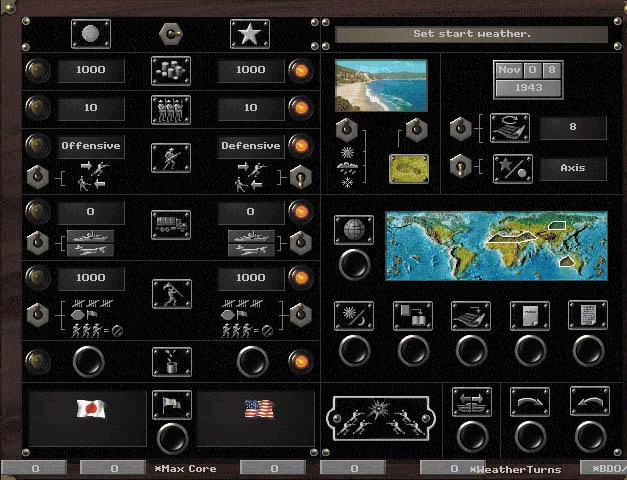This screenshot has width=627, height=480.
Task: Select the Japanese flag panel
Action: [91, 410]
